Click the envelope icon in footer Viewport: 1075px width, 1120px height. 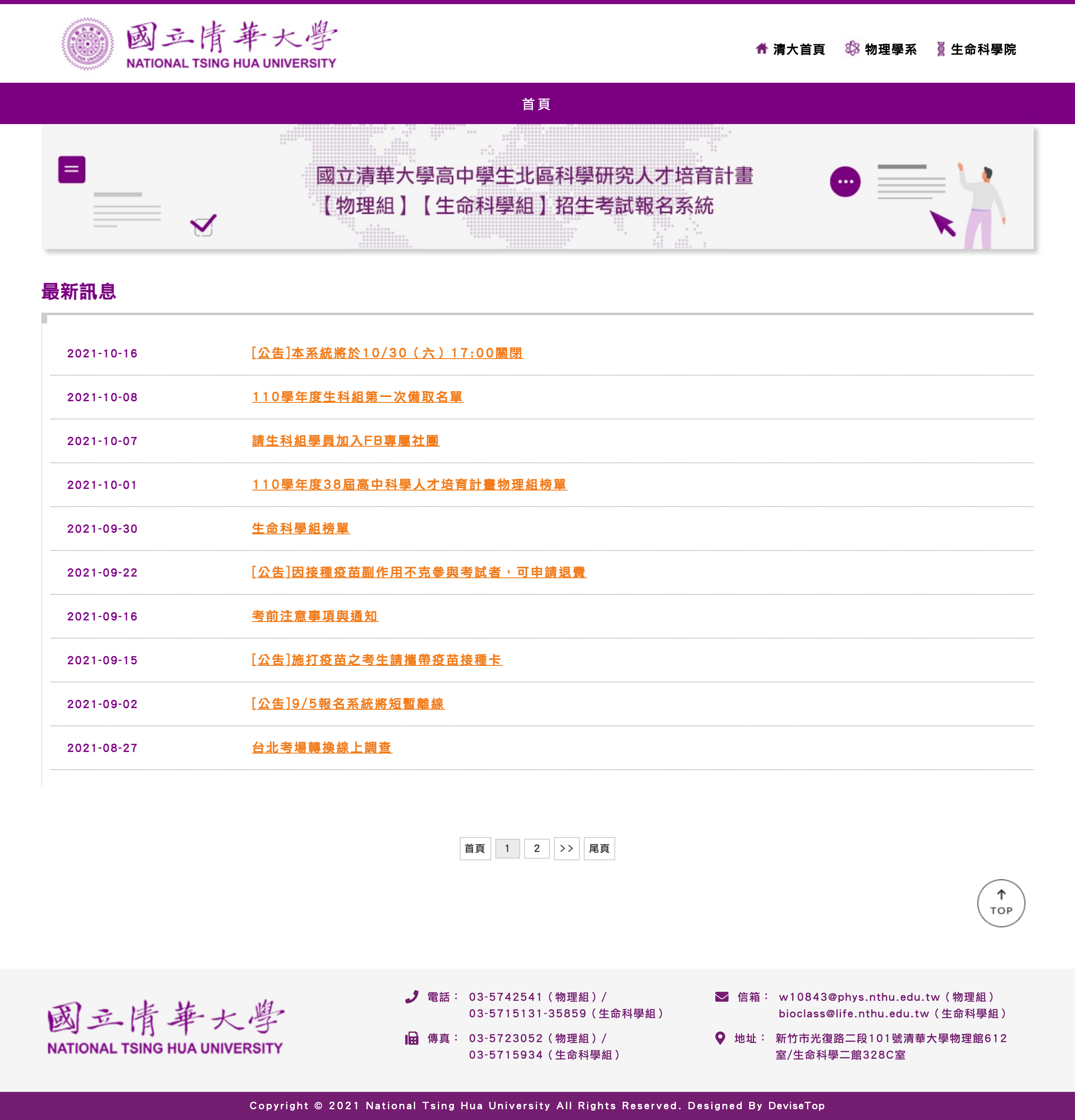coord(721,997)
